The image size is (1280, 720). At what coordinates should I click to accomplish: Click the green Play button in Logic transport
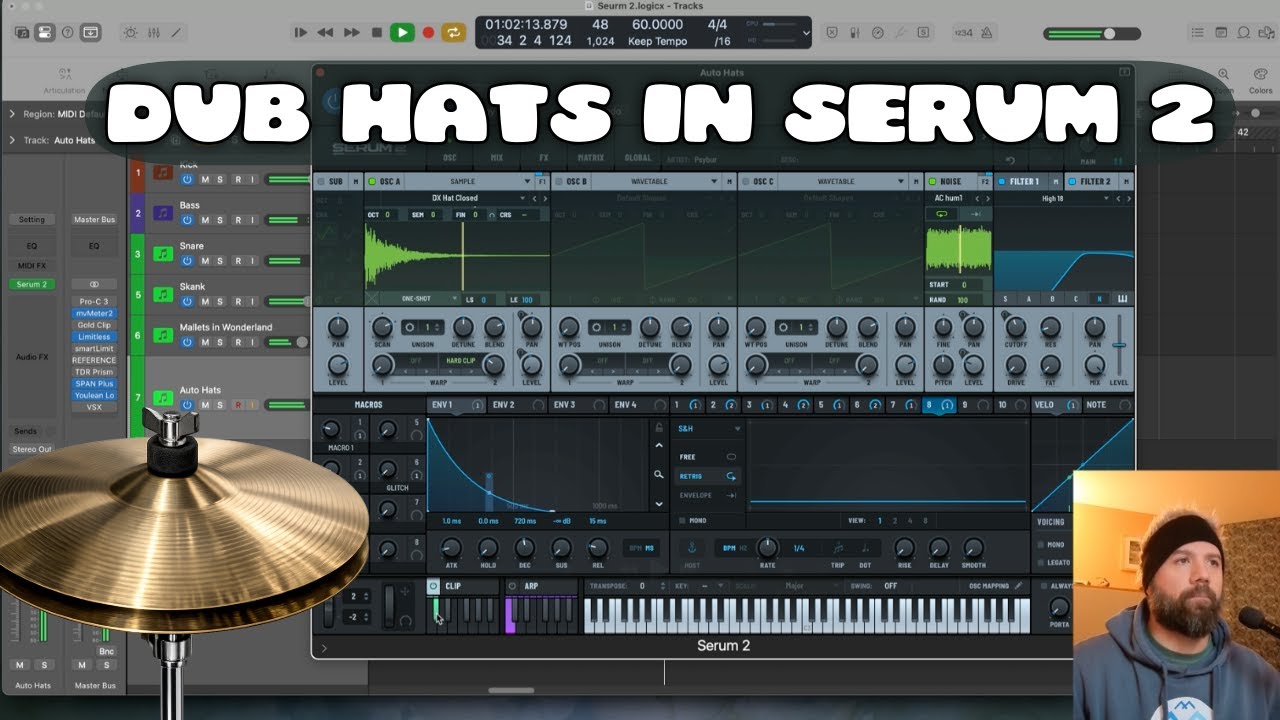point(402,32)
